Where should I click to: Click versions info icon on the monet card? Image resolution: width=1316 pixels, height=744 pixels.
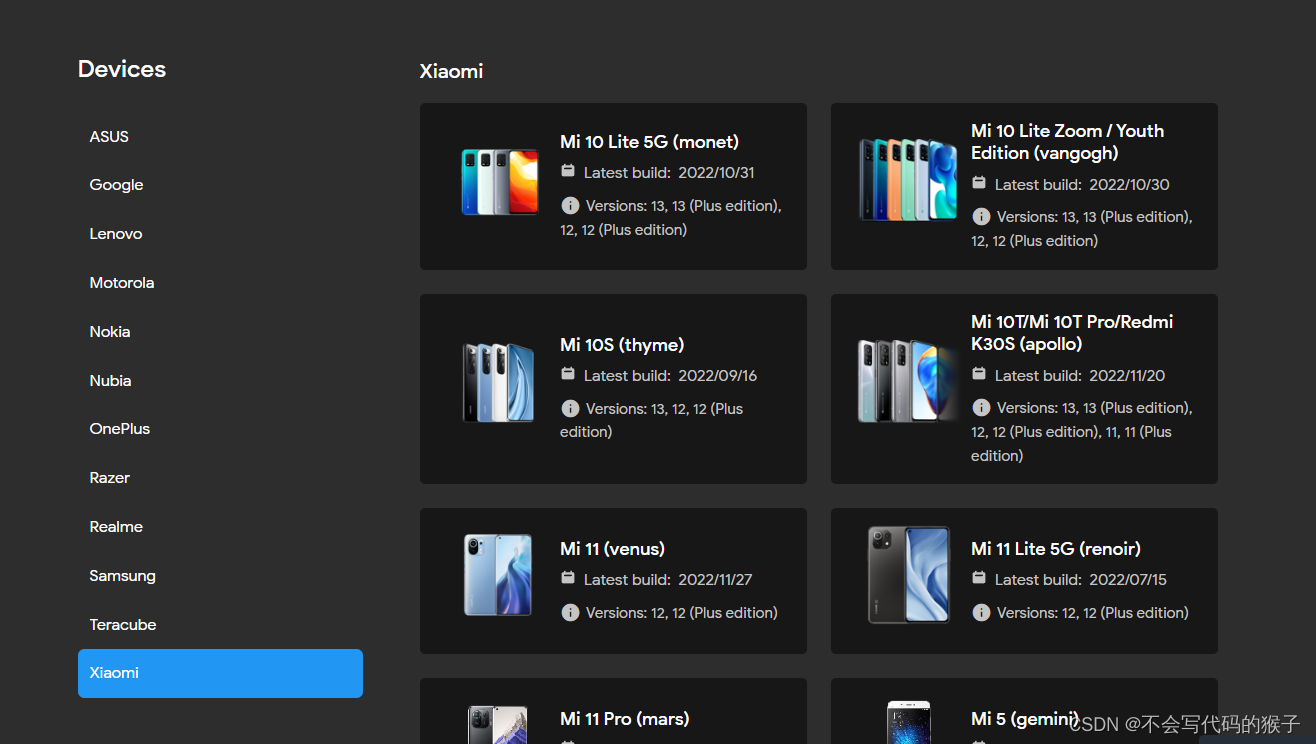570,205
